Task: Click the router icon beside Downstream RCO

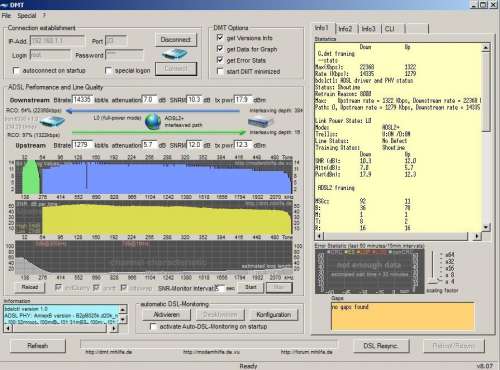Action: (52, 121)
